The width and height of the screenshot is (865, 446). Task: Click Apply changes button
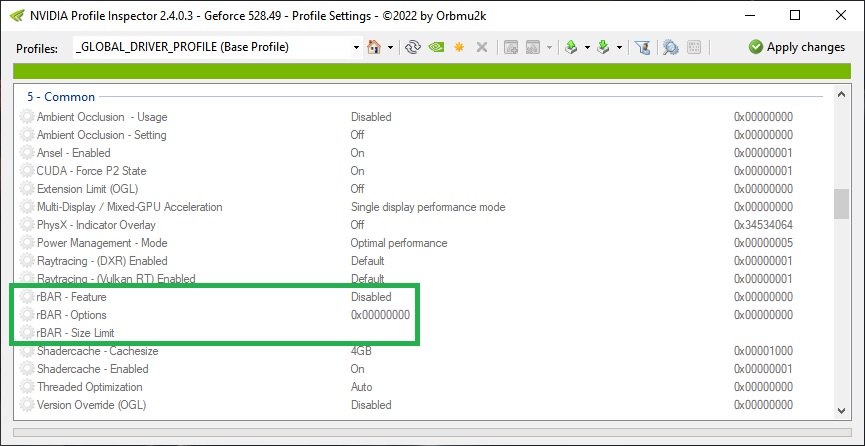click(x=797, y=47)
